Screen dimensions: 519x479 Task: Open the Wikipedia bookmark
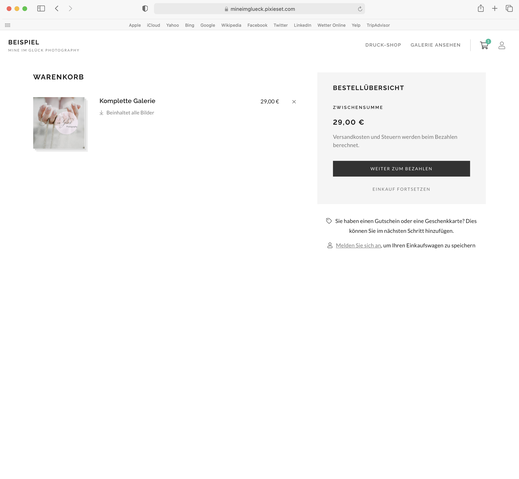[231, 25]
